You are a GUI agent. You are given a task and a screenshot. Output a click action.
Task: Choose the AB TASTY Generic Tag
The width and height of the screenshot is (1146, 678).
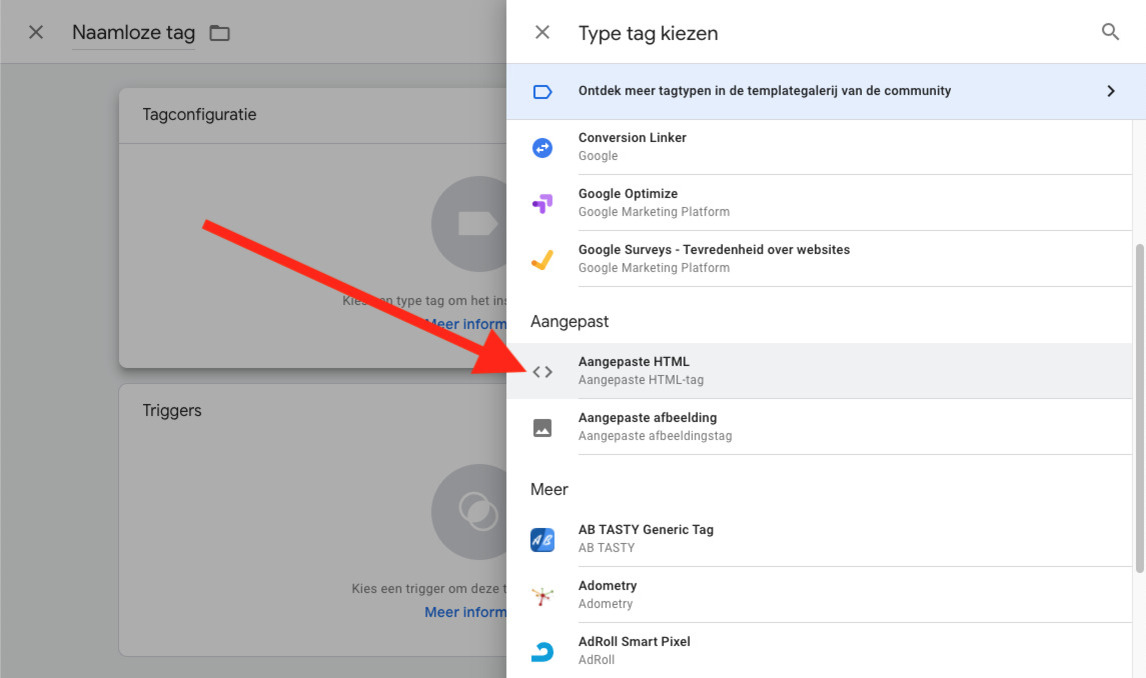pyautogui.click(x=819, y=539)
